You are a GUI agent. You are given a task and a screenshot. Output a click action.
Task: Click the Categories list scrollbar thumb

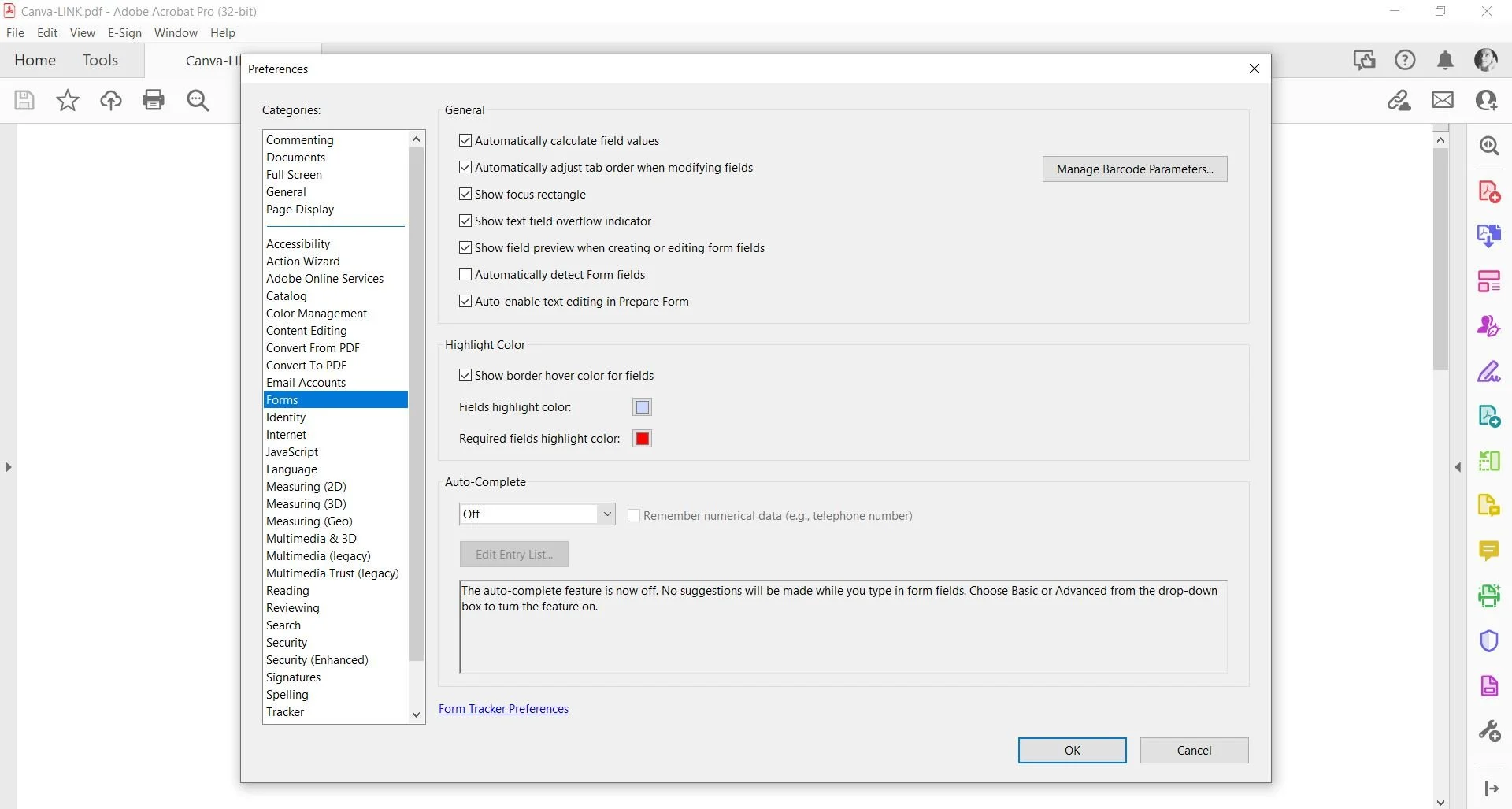tap(417, 404)
